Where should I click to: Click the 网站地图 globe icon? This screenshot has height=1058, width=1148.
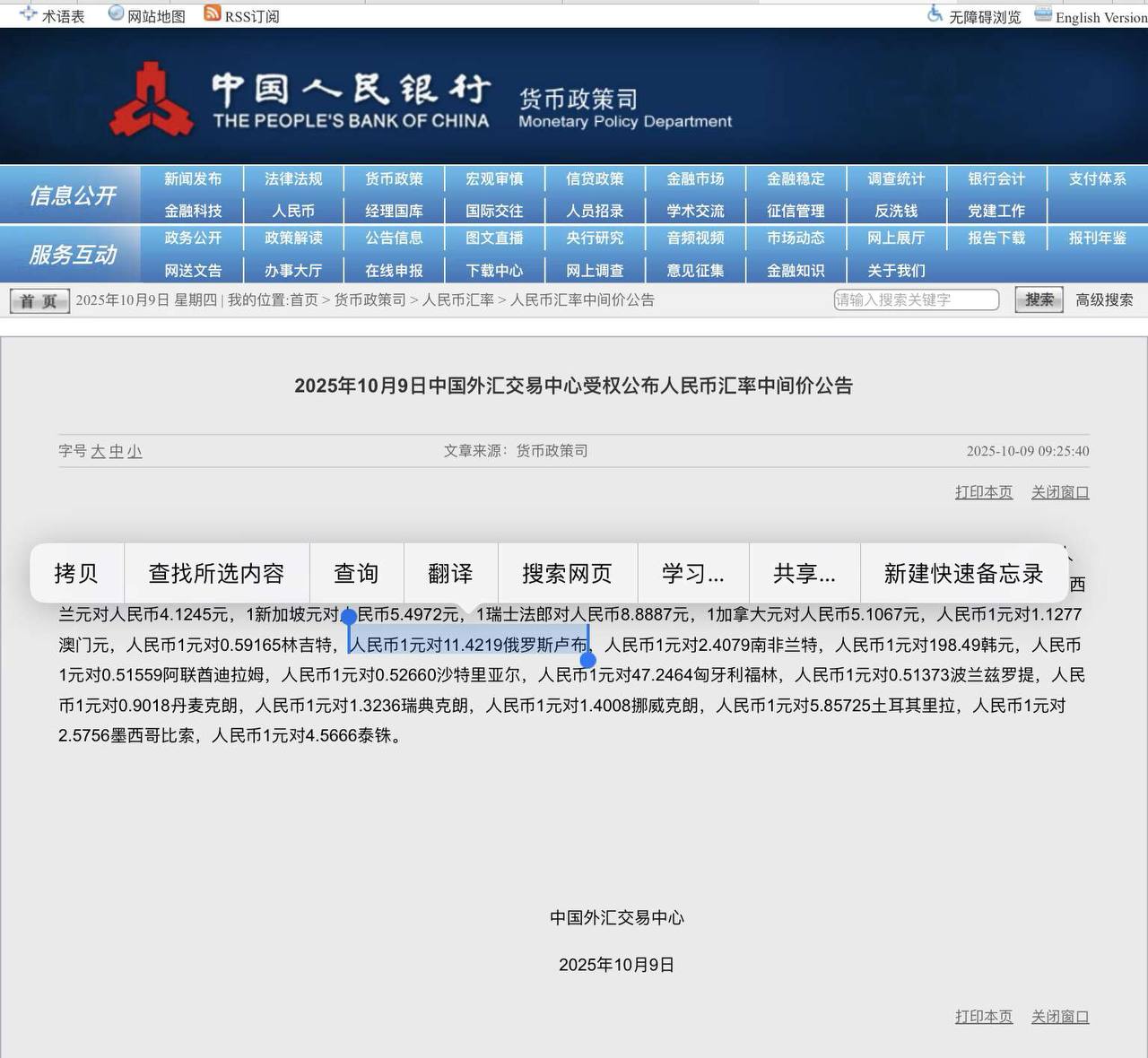116,13
